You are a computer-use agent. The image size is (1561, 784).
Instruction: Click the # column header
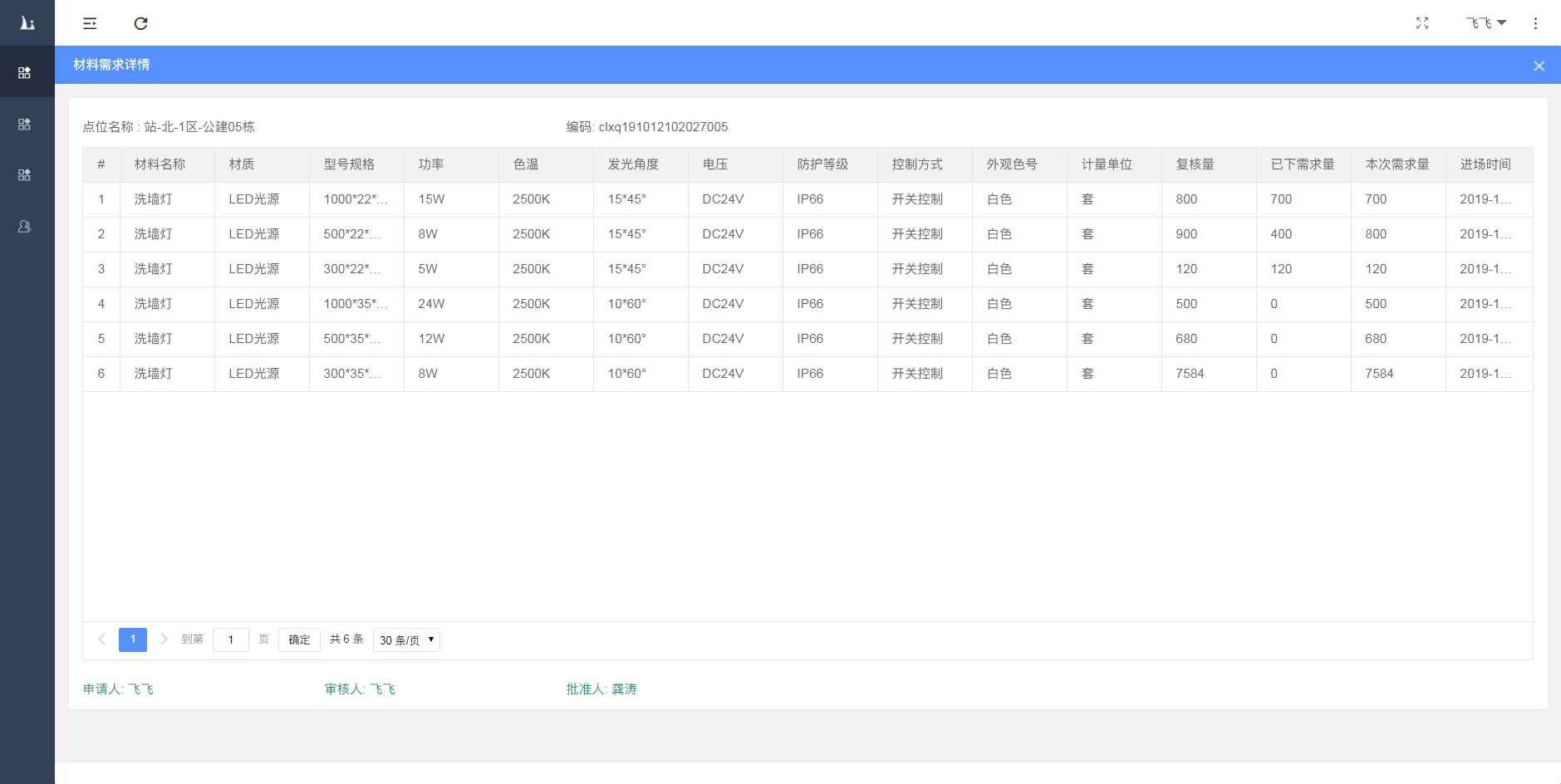pos(101,164)
